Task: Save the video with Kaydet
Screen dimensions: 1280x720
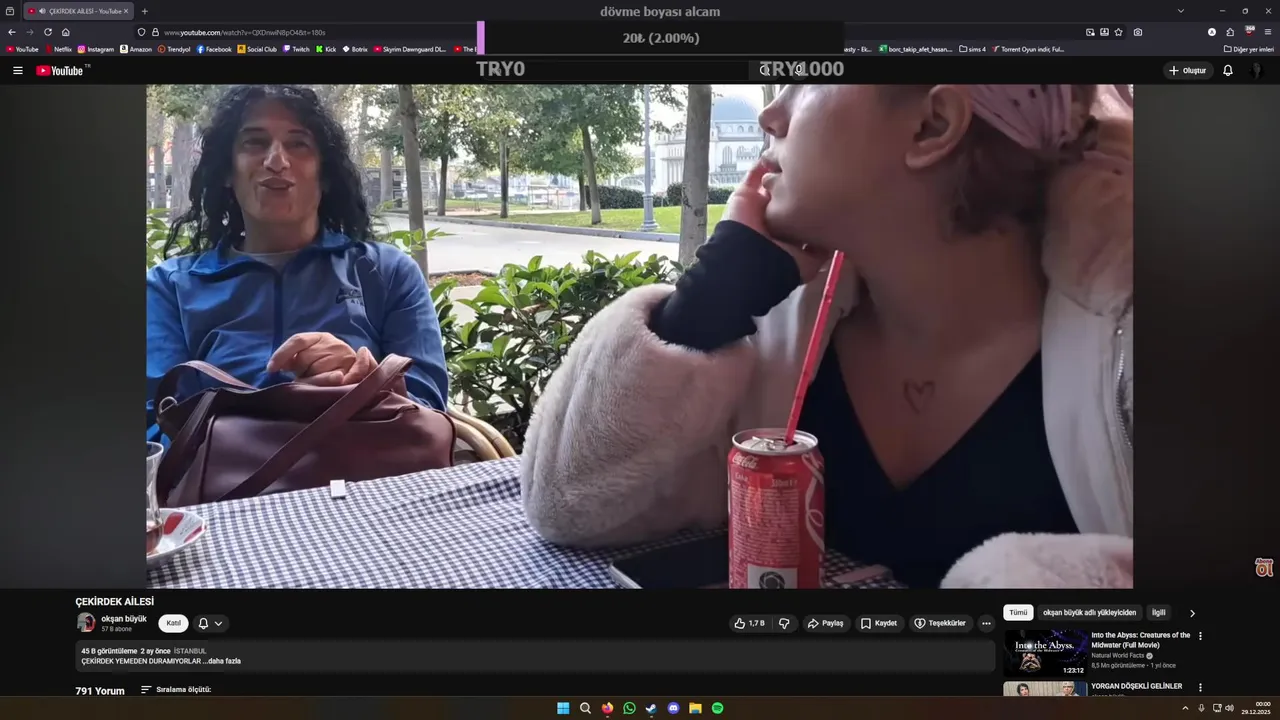Action: coord(879,623)
